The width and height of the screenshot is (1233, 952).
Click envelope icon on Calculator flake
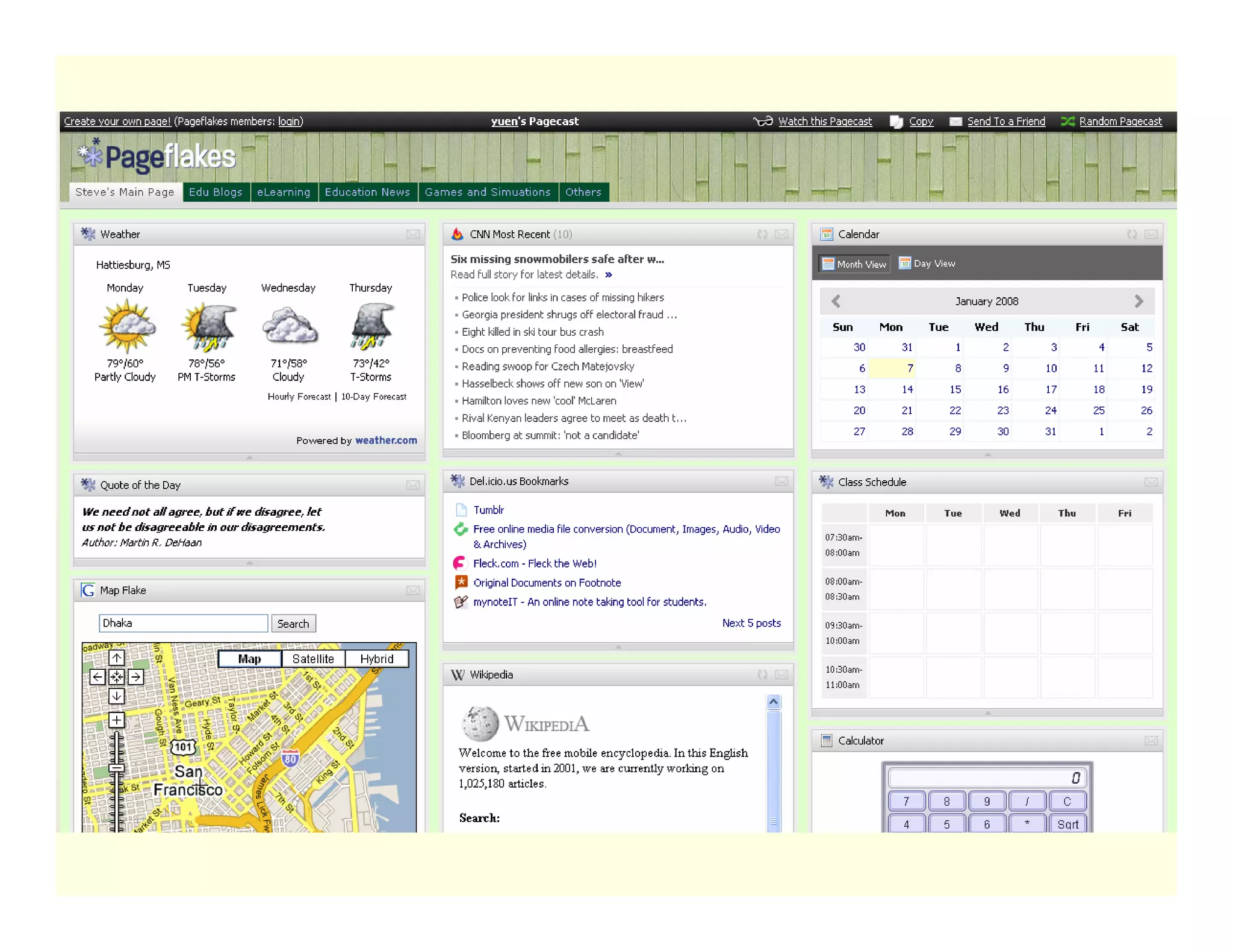coord(1151,741)
